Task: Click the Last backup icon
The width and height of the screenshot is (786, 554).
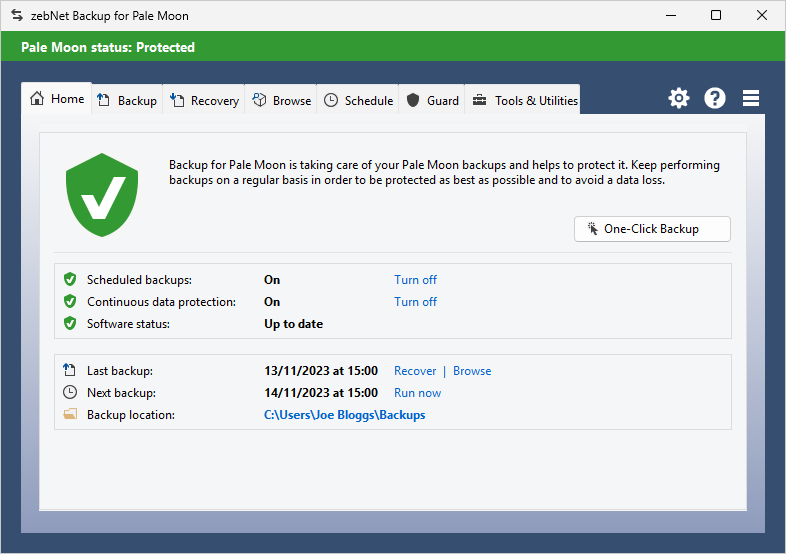Action: click(x=70, y=371)
